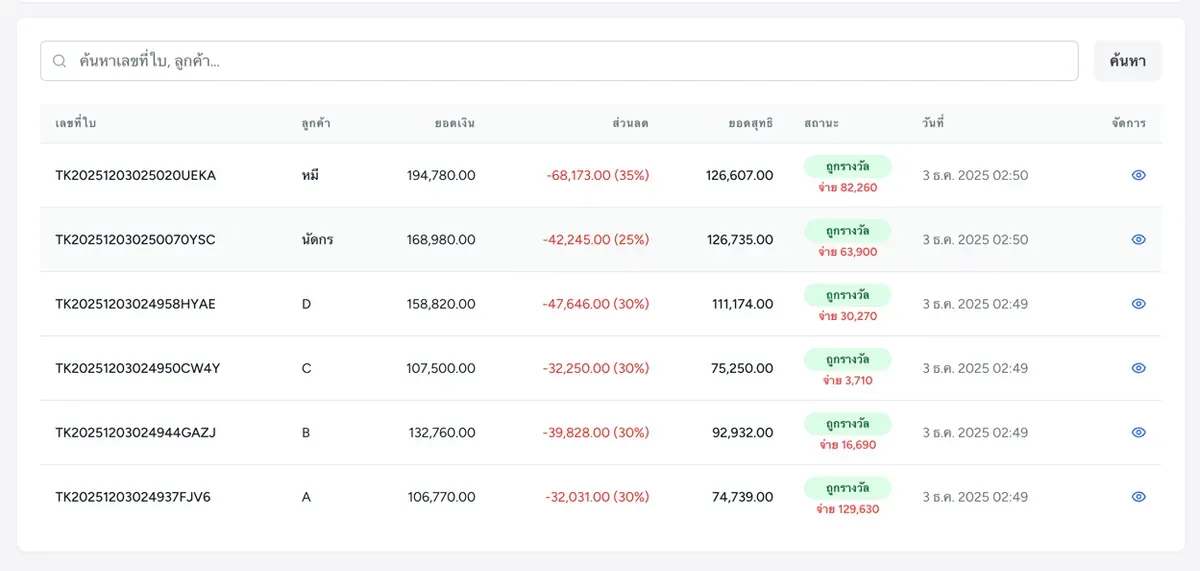Select ticket number TK20251203024958HYAE
Viewport: 1200px width, 571px height.
[x=135, y=304]
